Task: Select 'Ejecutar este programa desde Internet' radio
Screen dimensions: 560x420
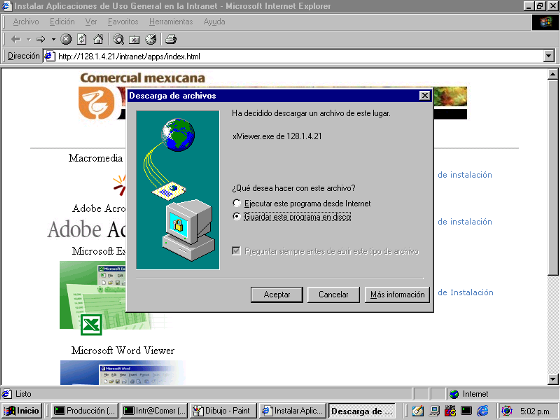Action: tap(236, 203)
